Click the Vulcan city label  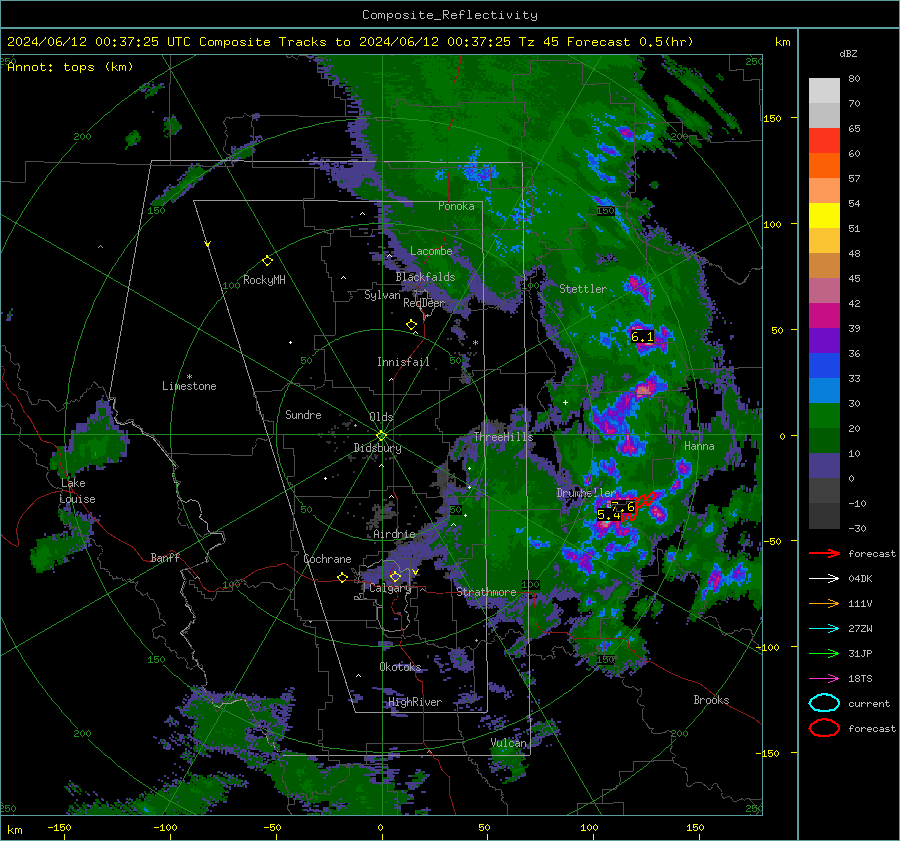[508, 743]
